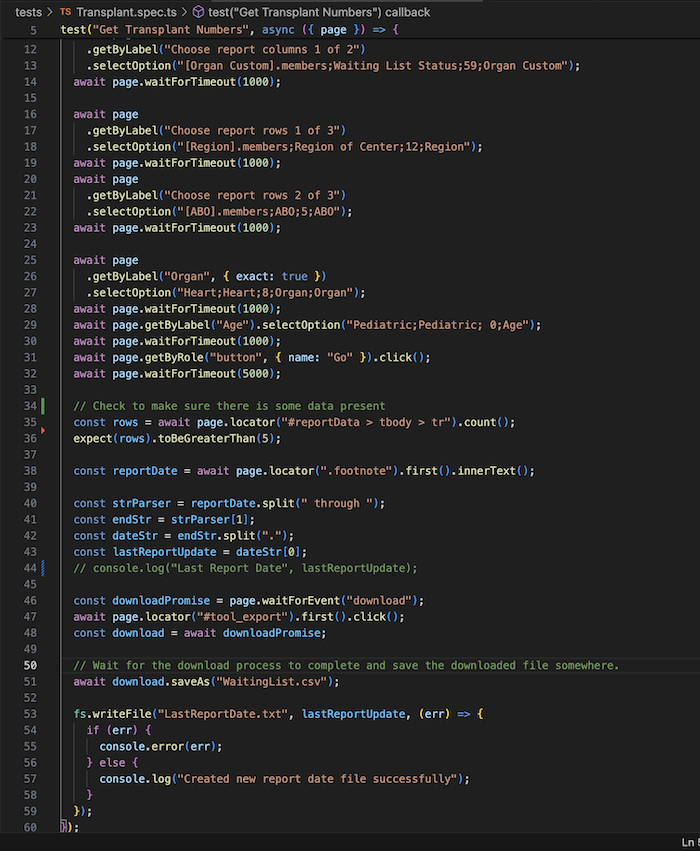The image size is (700, 851).
Task: Jump to sticky scroll line 5 test header
Action: click(230, 30)
